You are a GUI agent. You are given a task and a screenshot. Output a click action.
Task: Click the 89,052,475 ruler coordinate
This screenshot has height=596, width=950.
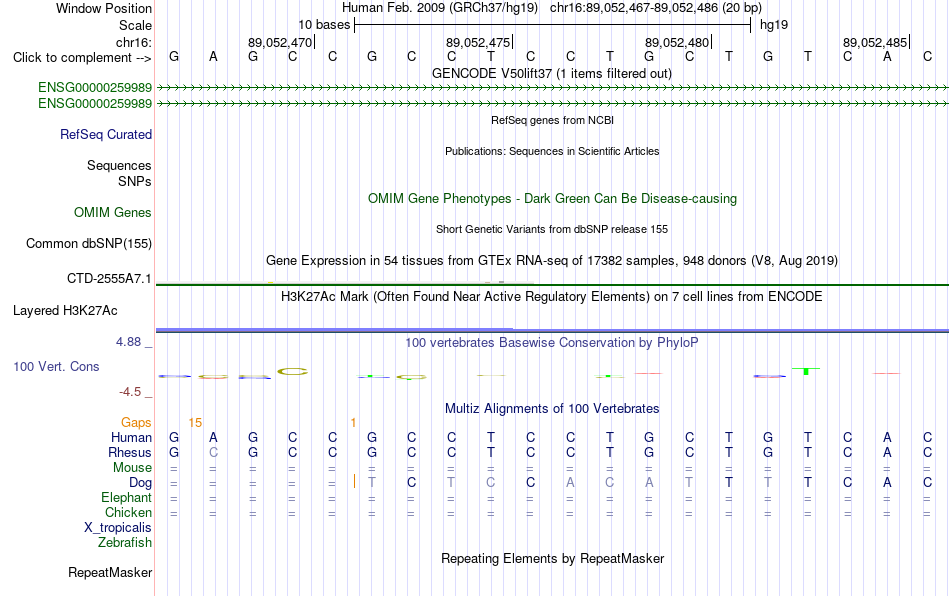478,42
